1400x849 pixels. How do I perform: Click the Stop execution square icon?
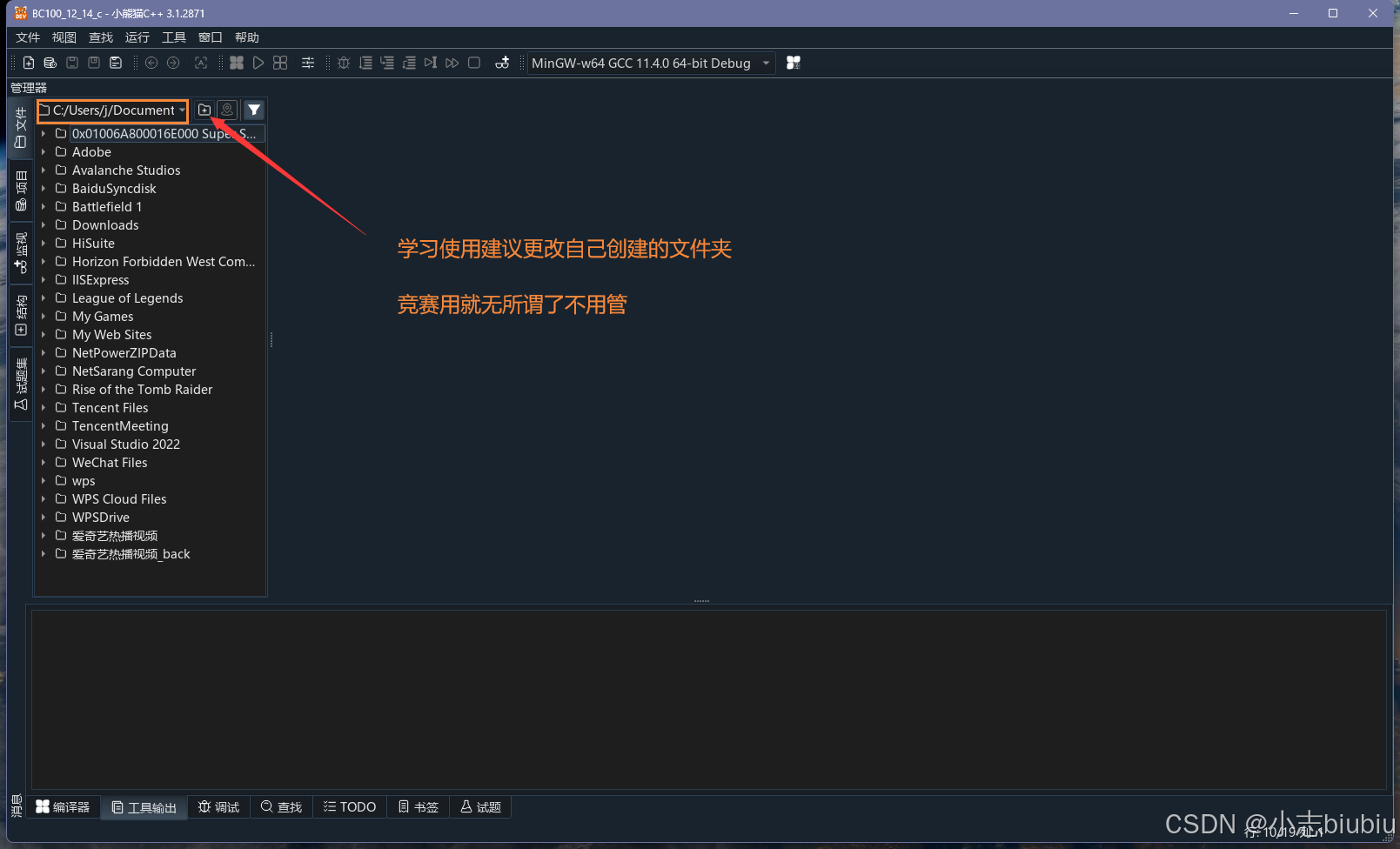[474, 63]
